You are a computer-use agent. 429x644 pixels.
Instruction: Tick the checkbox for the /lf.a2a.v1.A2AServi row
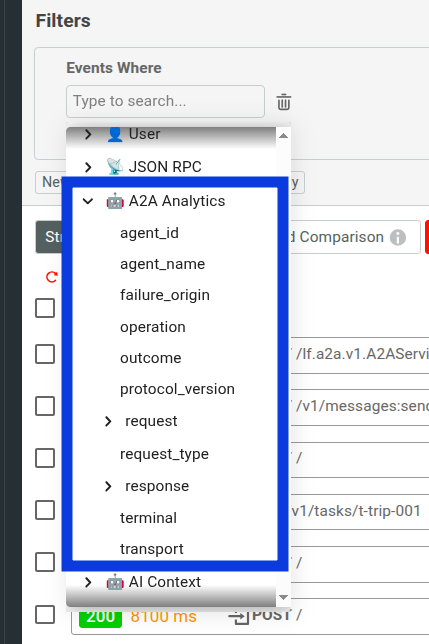tap(45, 354)
